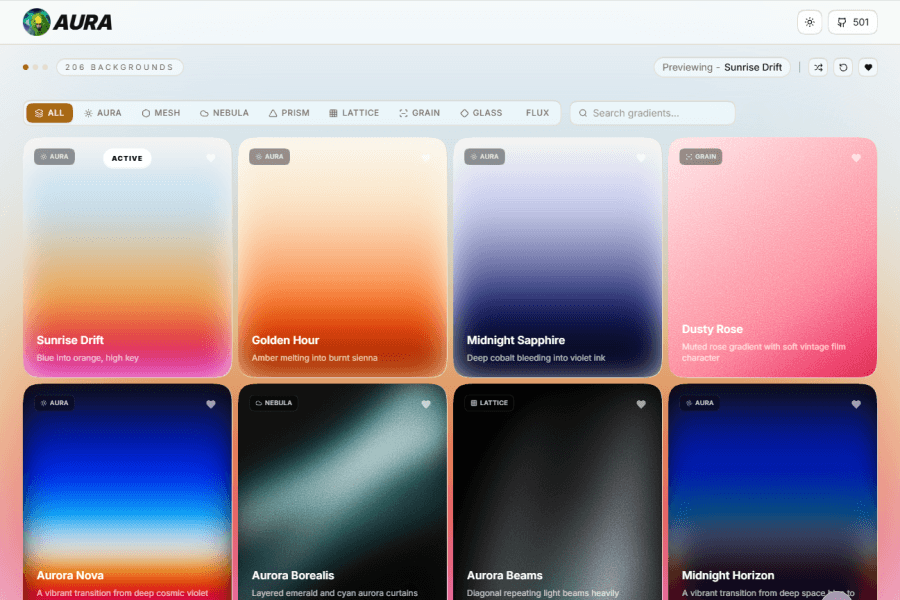Favorite Midnight Horizon with its heart
Viewport: 900px width, 600px height.
pyautogui.click(x=856, y=404)
